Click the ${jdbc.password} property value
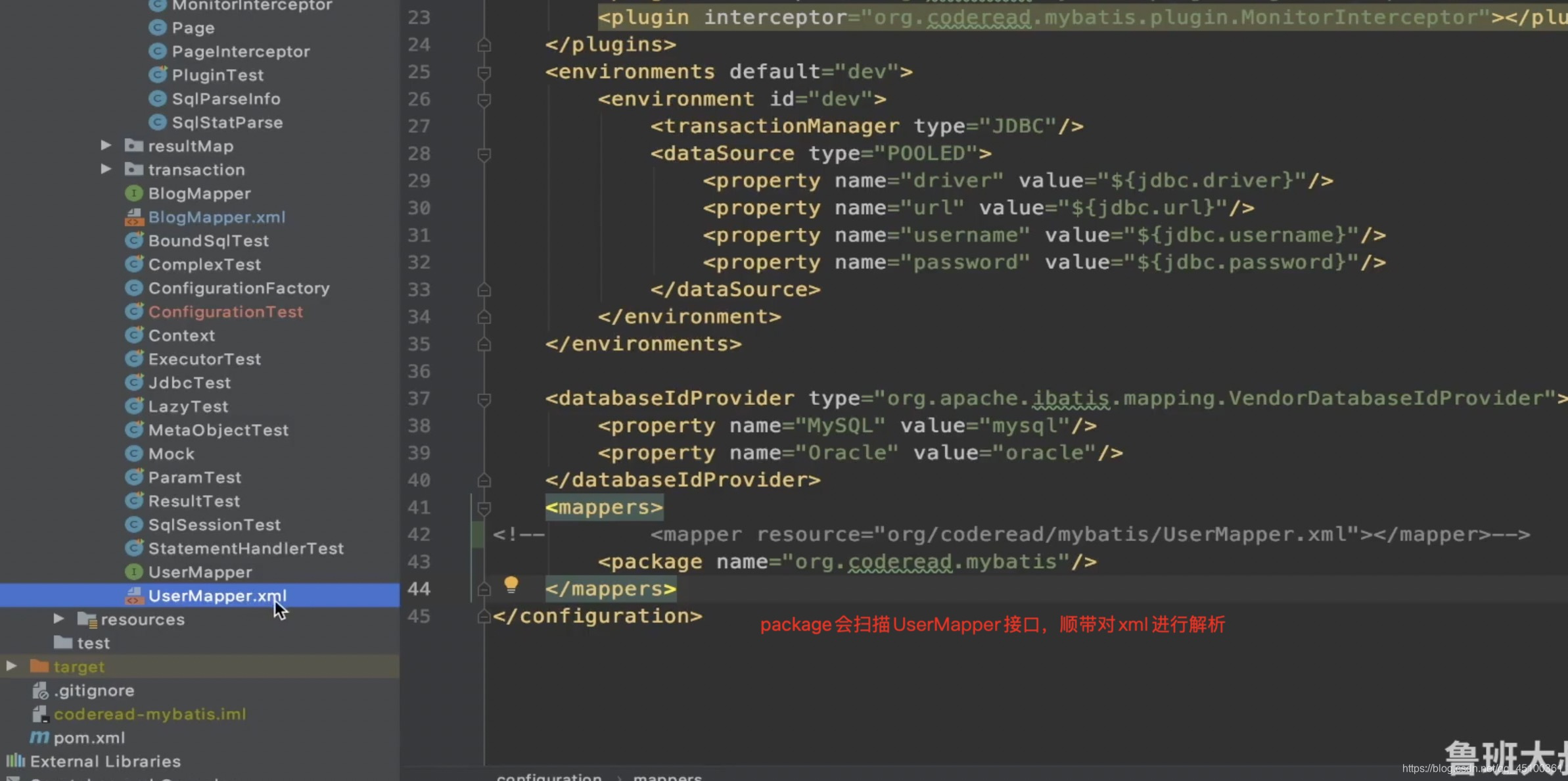This screenshot has width=1568, height=781. 1241,262
